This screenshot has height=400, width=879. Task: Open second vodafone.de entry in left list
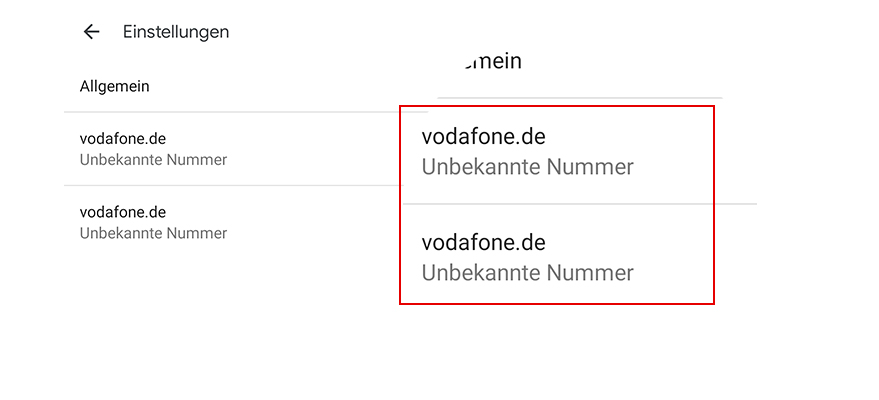point(123,212)
